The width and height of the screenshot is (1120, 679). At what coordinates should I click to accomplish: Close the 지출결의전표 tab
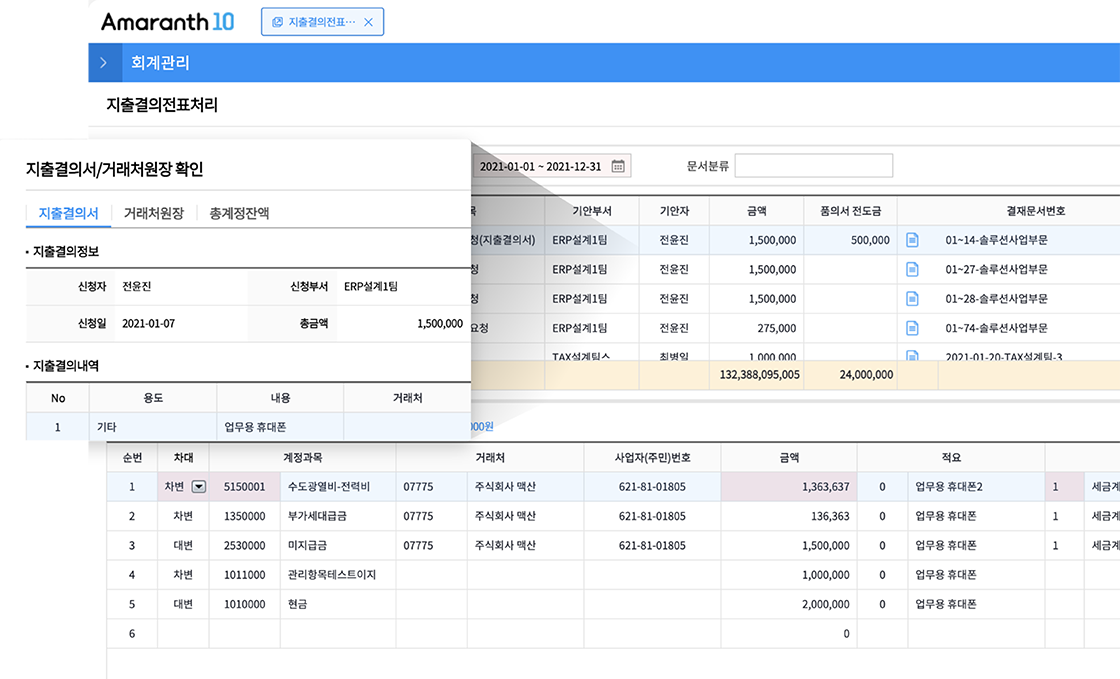click(369, 22)
